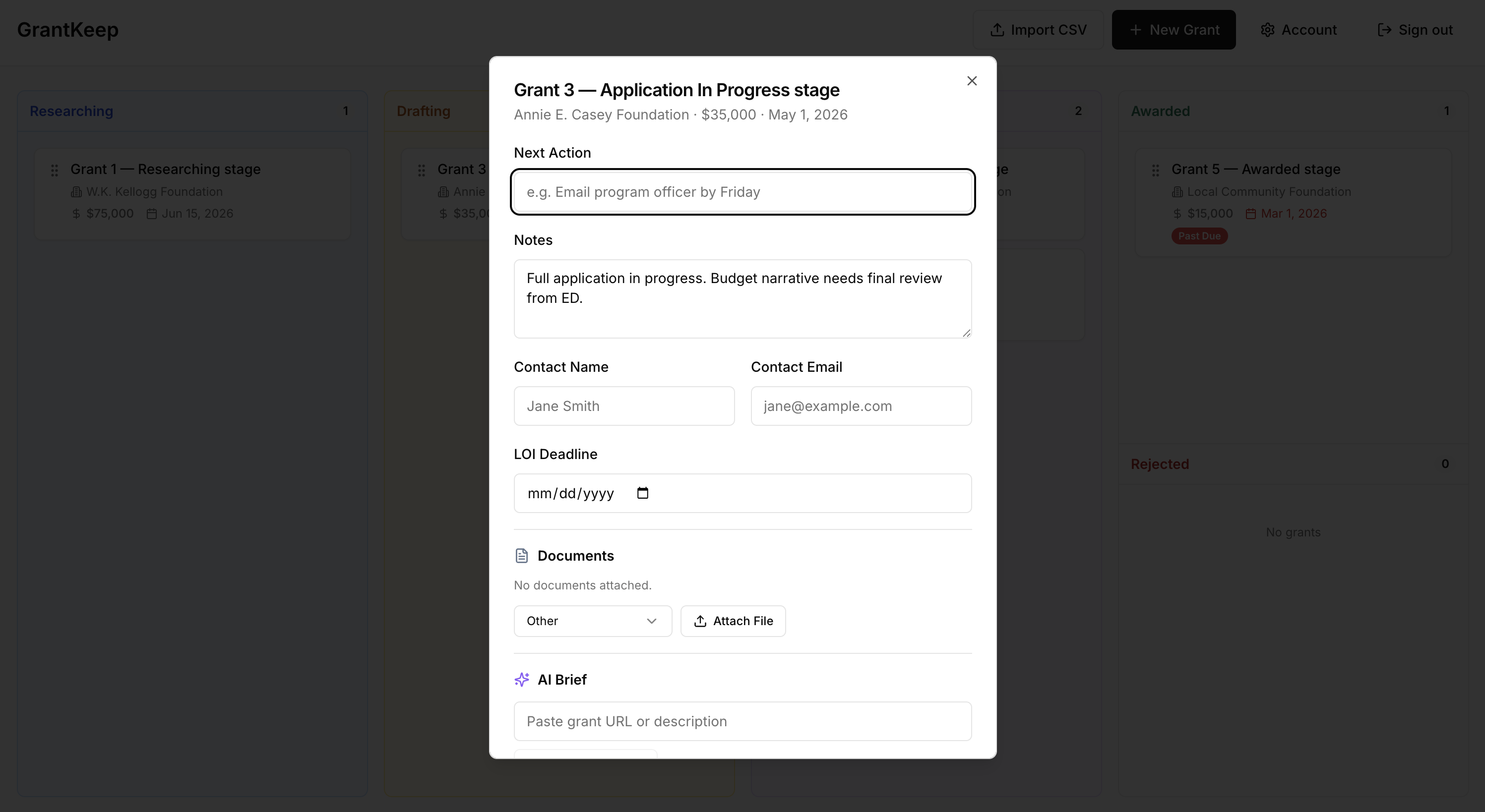Click the New Grant button

click(1173, 30)
